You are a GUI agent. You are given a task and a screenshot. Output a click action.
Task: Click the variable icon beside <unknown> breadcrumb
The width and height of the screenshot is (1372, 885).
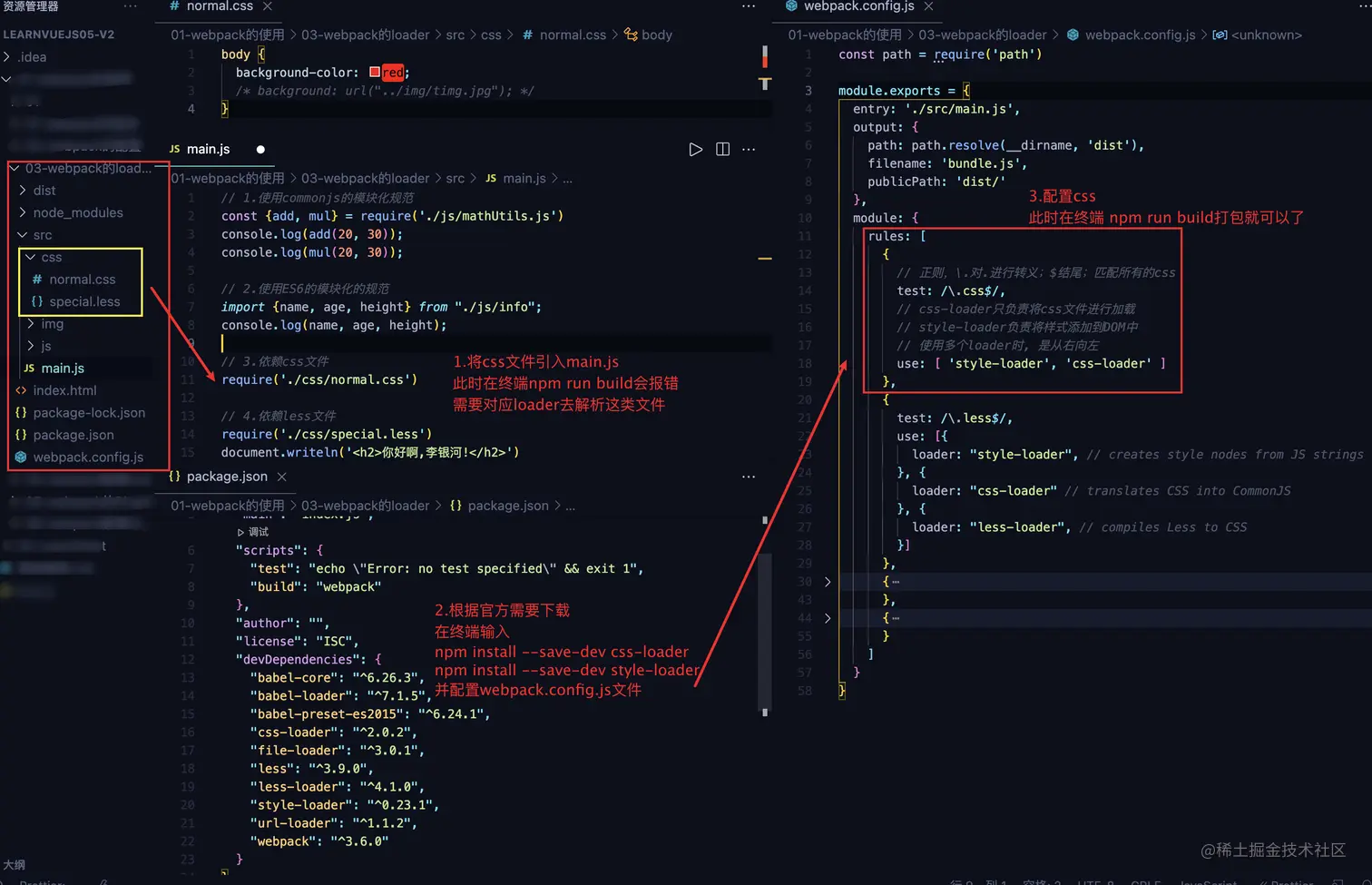tap(1220, 34)
